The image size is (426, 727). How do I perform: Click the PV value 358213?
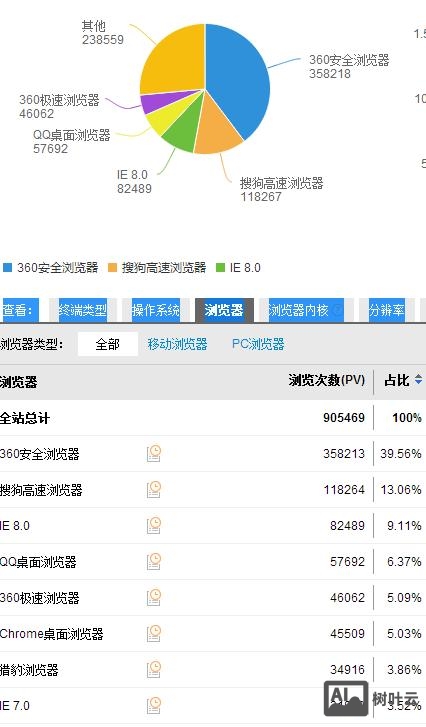(344, 453)
